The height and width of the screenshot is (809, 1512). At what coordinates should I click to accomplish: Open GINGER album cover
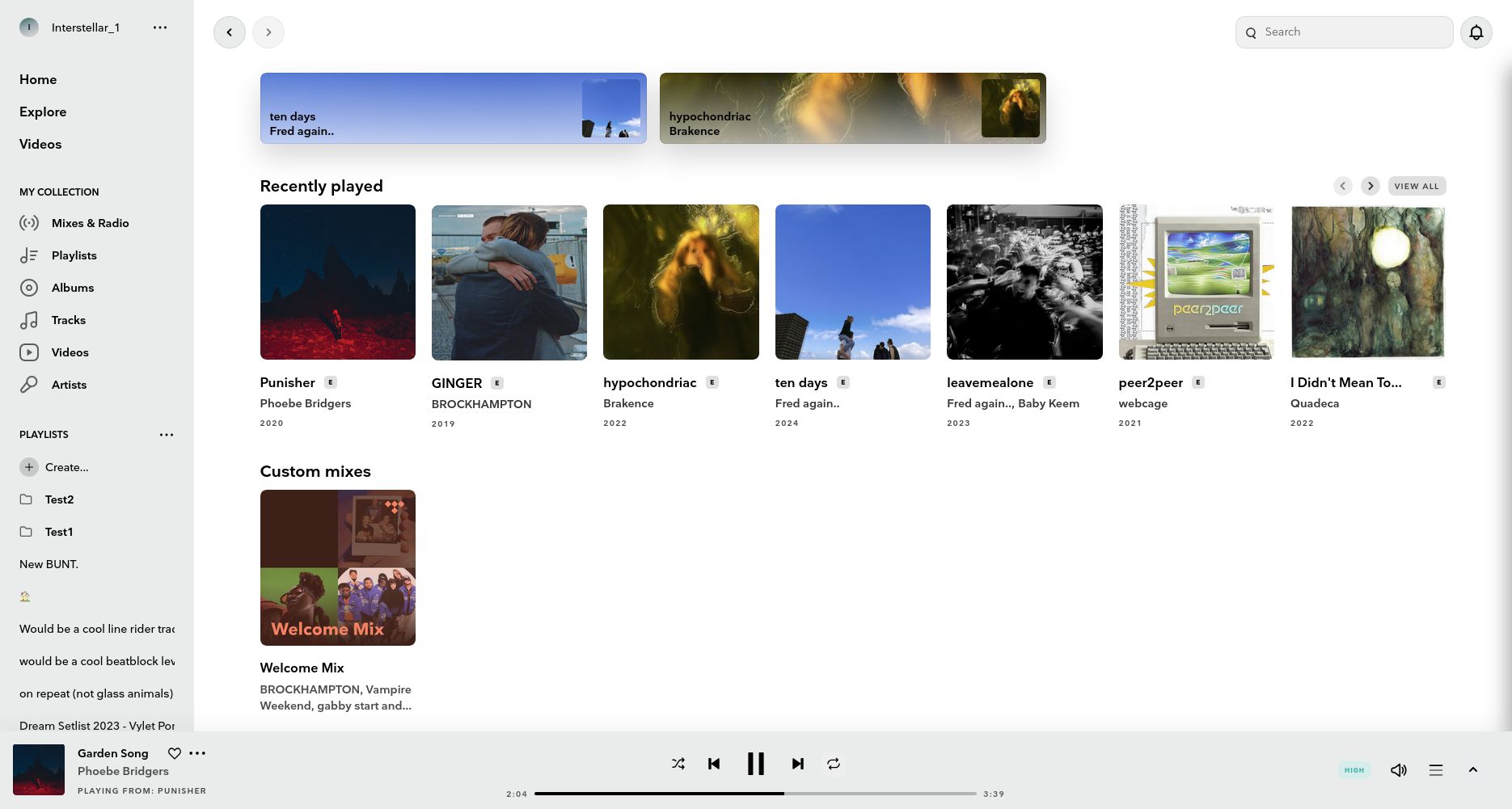click(509, 282)
